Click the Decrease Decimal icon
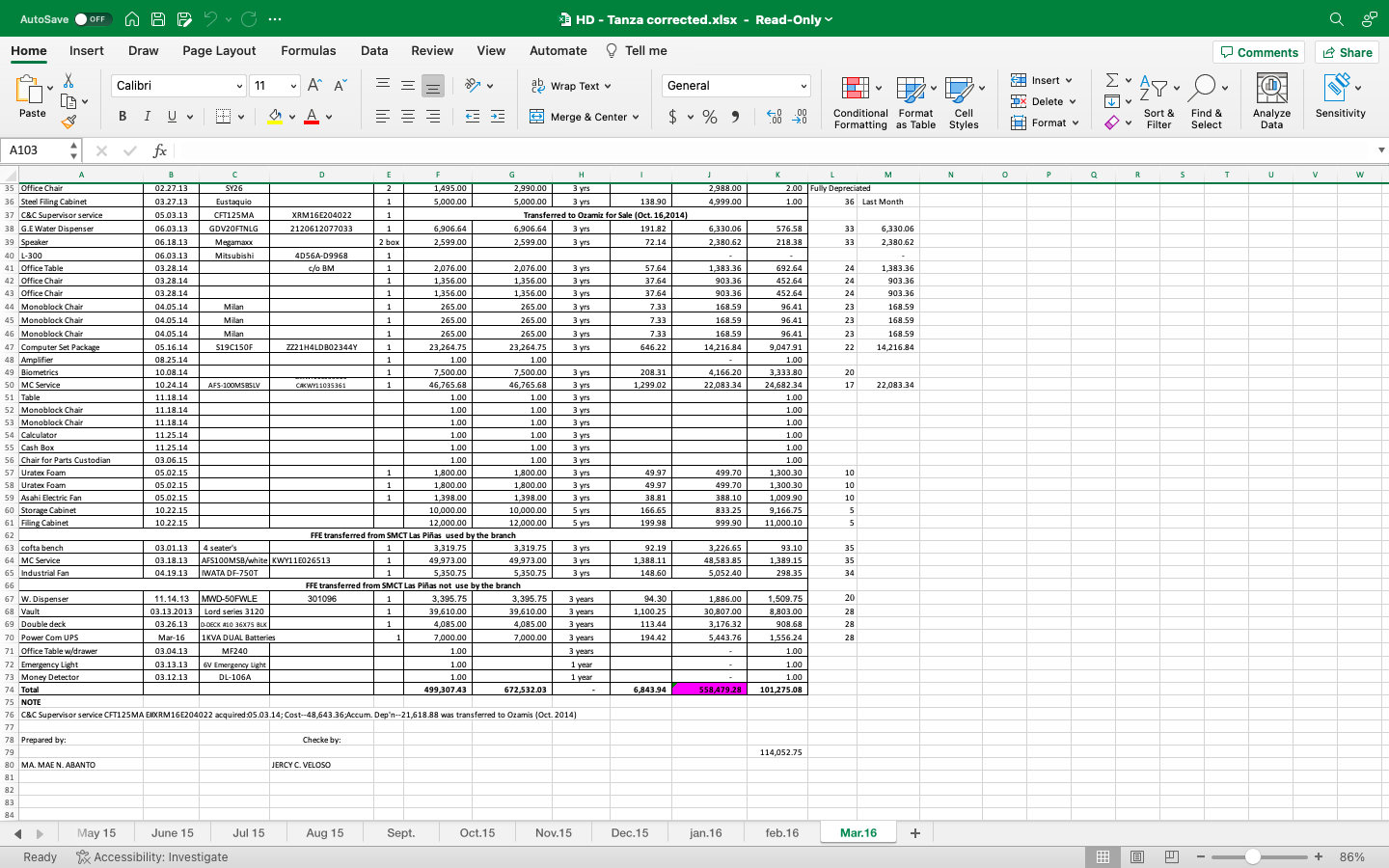Screen dimensions: 1389x868 tap(800, 117)
